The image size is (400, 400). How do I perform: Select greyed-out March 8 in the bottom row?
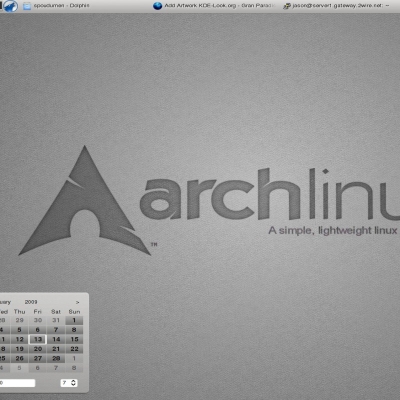pos(74,368)
